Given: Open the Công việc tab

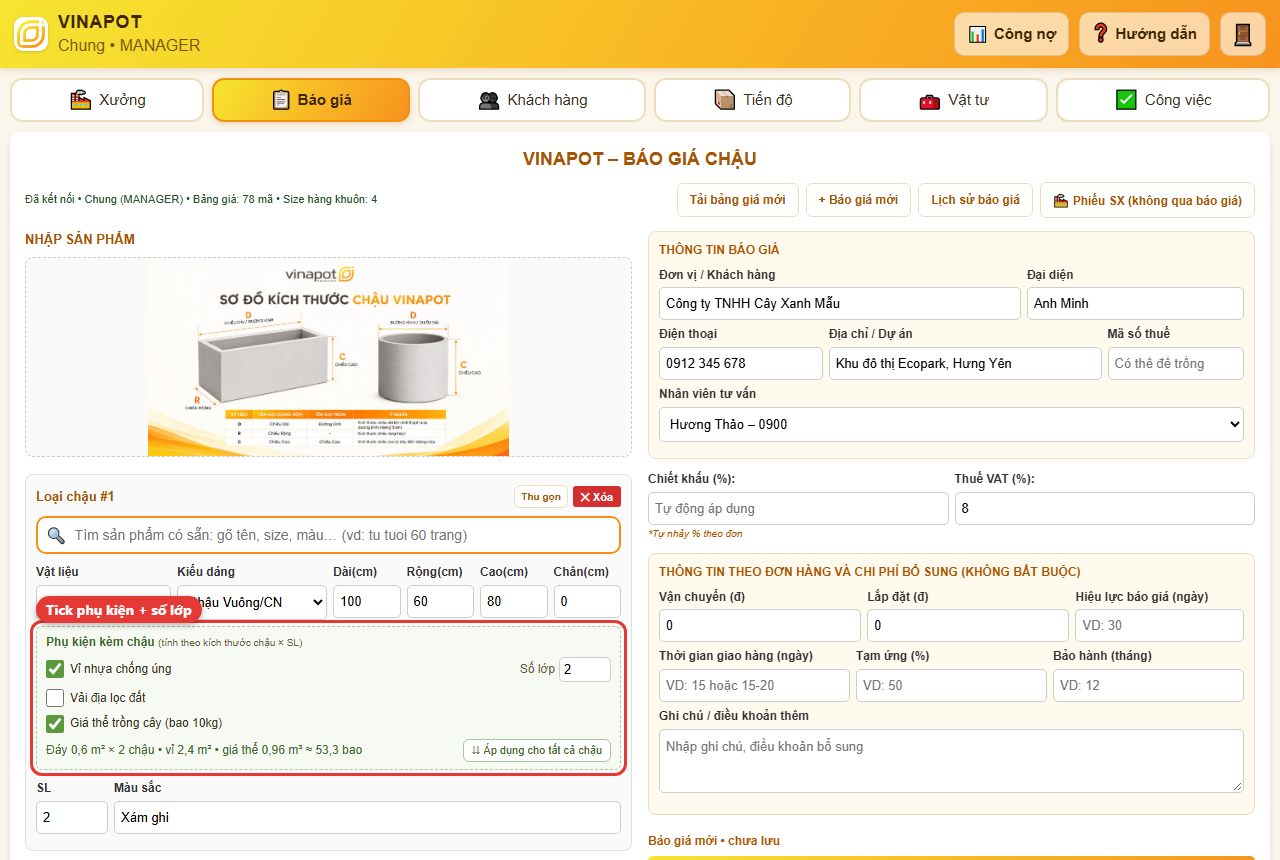Looking at the screenshot, I should (1162, 100).
